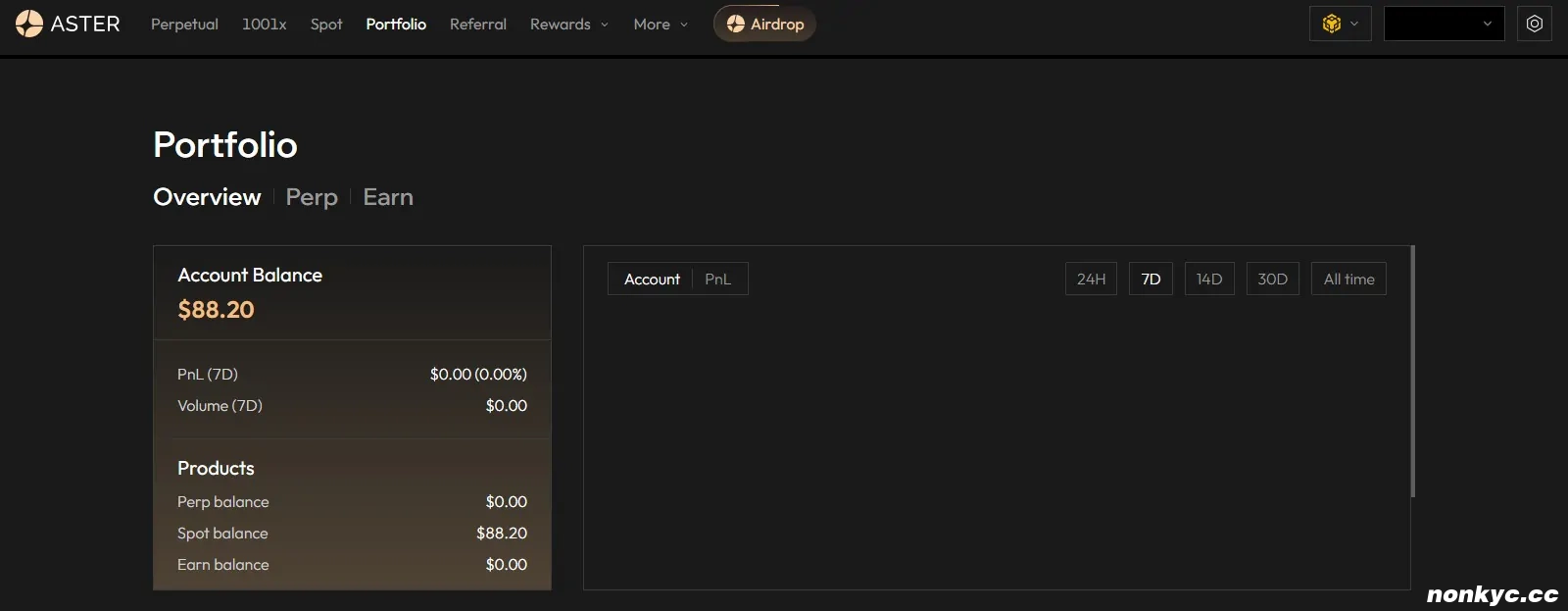The height and width of the screenshot is (611, 1568).
Task: Expand the More dropdown menu
Action: point(660,24)
